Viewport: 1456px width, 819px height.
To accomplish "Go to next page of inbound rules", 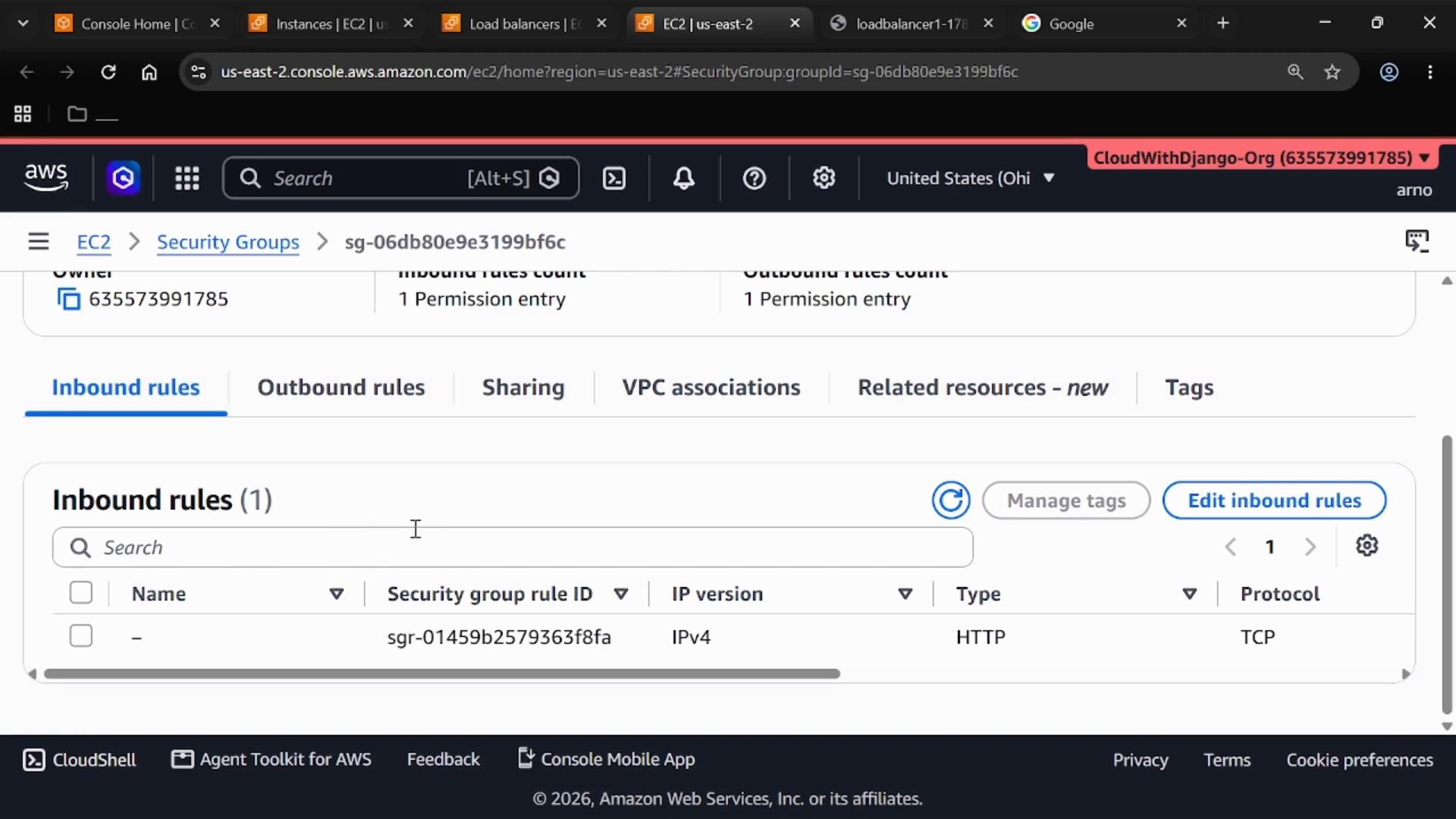I will coord(1310,547).
